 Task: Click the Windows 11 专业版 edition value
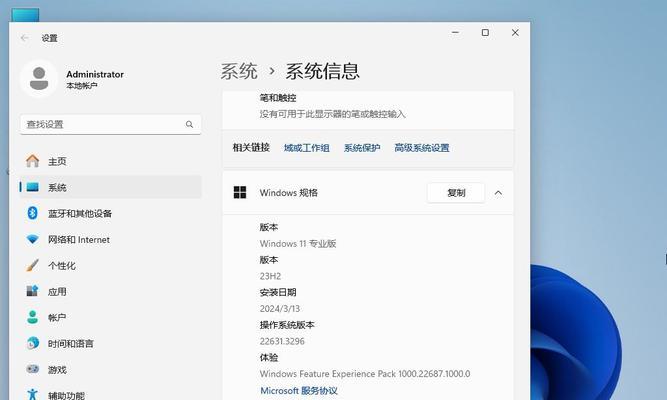pyautogui.click(x=298, y=243)
